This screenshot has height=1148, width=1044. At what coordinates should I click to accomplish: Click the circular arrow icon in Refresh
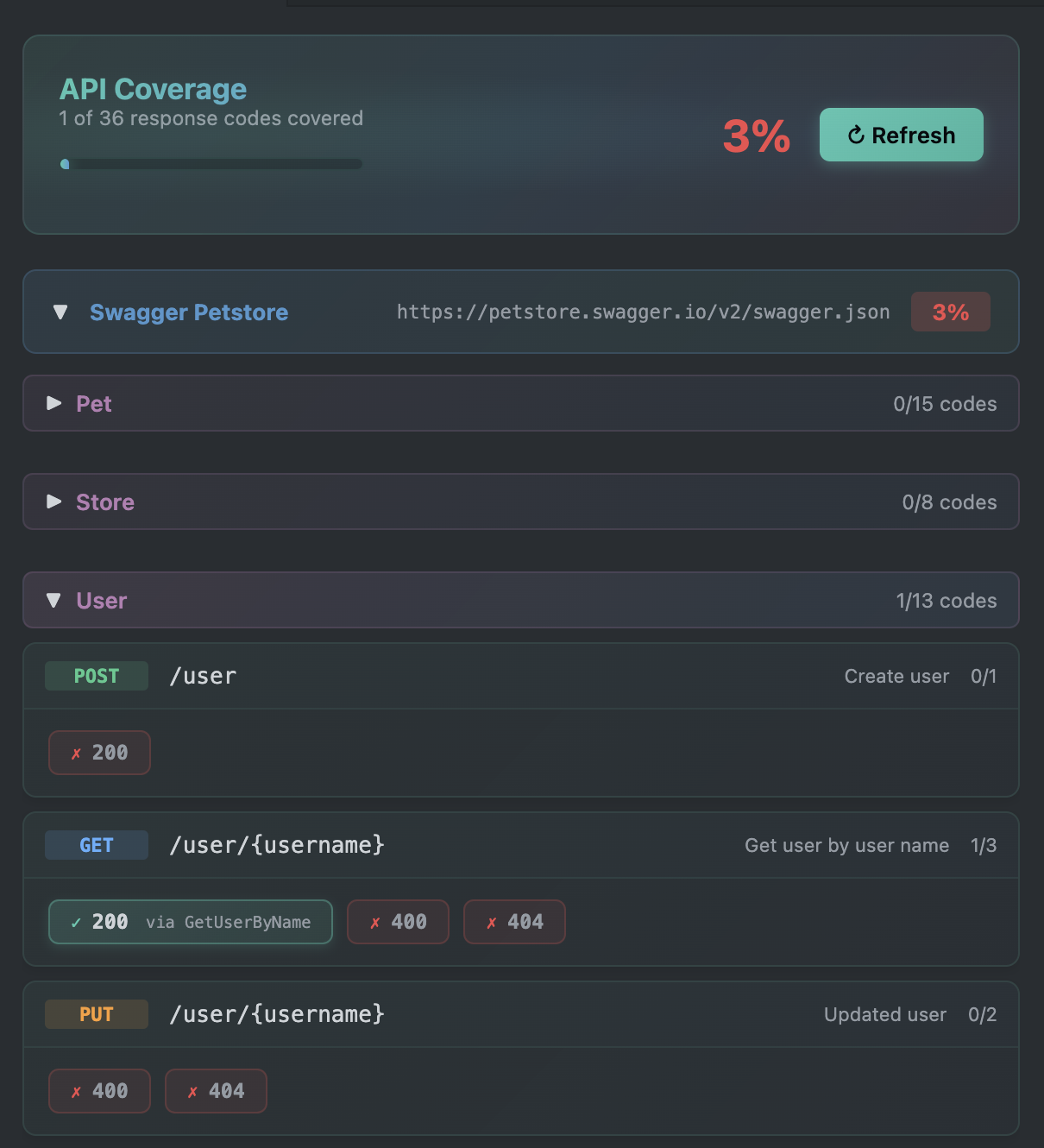tap(856, 135)
